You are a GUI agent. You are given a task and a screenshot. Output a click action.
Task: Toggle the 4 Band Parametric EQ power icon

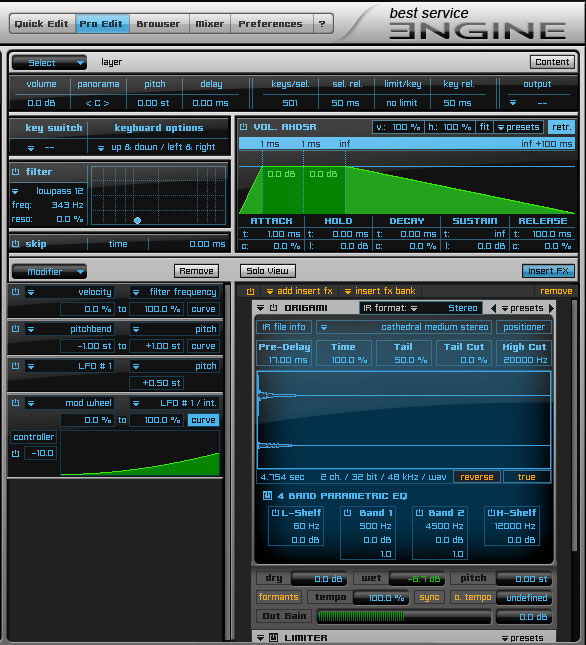point(267,496)
